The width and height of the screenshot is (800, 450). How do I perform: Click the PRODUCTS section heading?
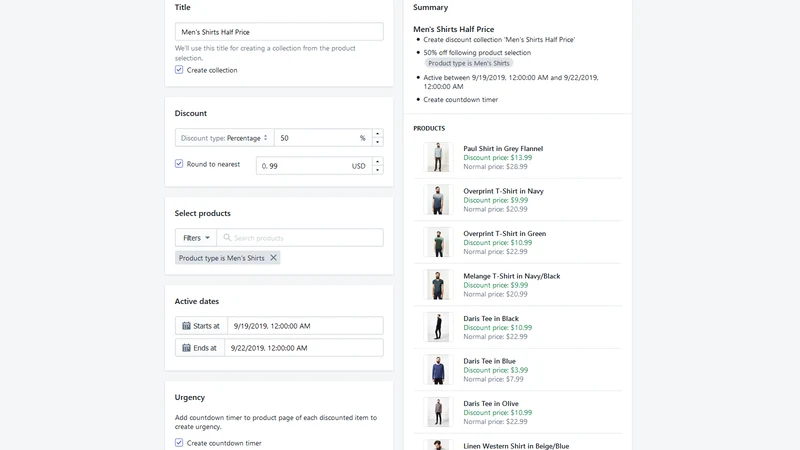click(x=429, y=128)
